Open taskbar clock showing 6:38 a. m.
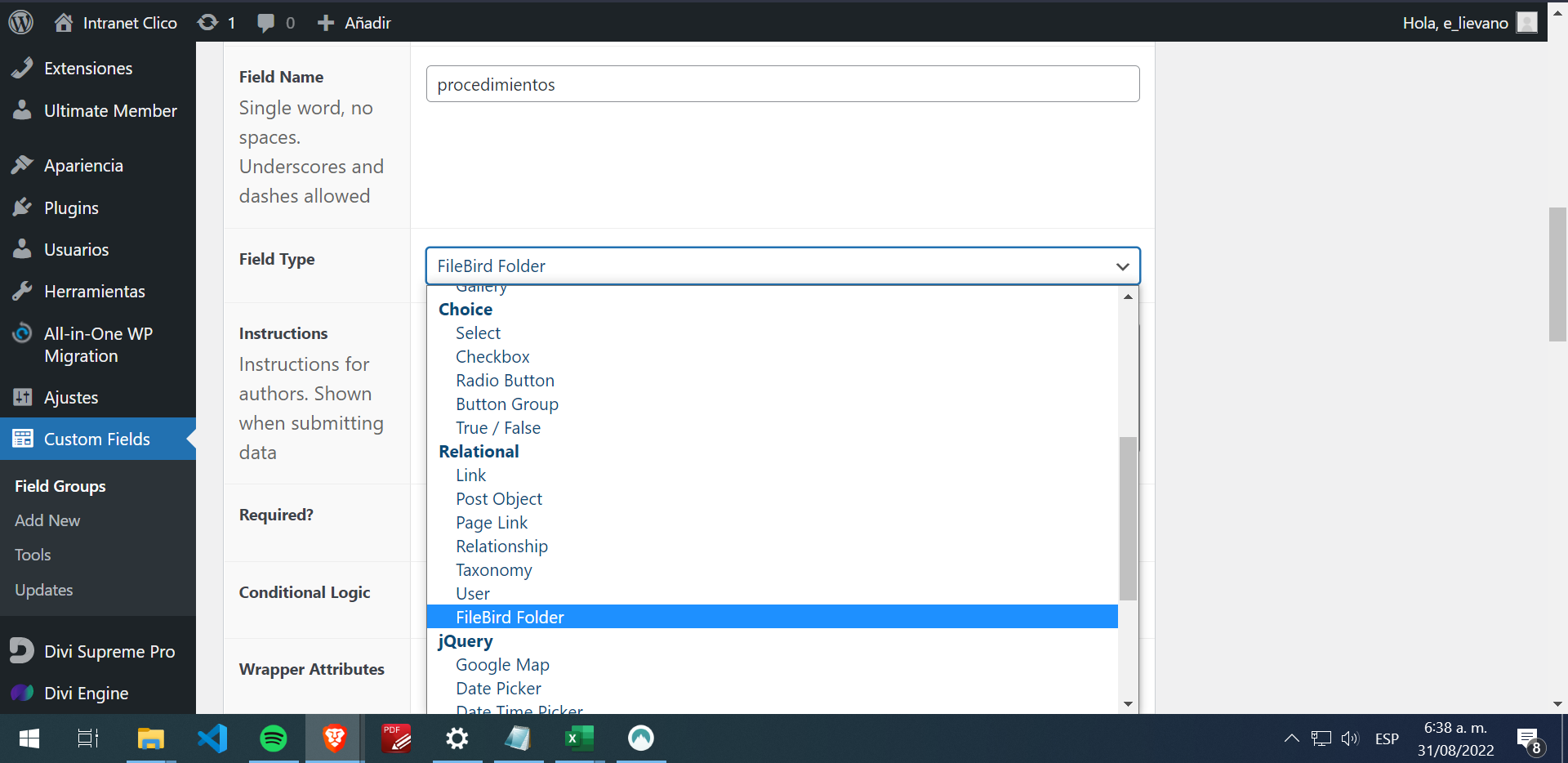This screenshot has width=1568, height=763. click(1455, 738)
